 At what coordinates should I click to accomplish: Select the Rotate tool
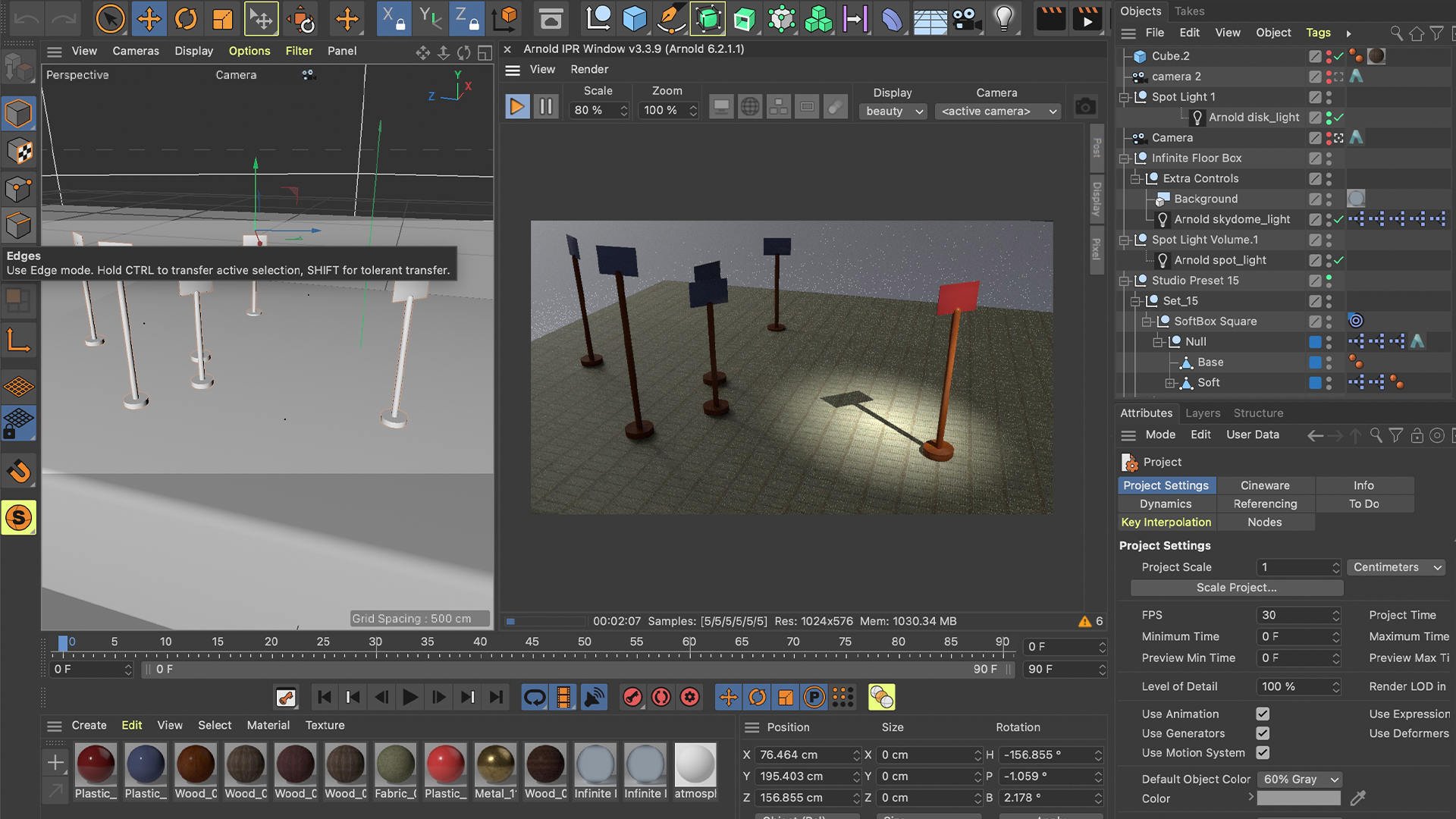click(x=186, y=19)
